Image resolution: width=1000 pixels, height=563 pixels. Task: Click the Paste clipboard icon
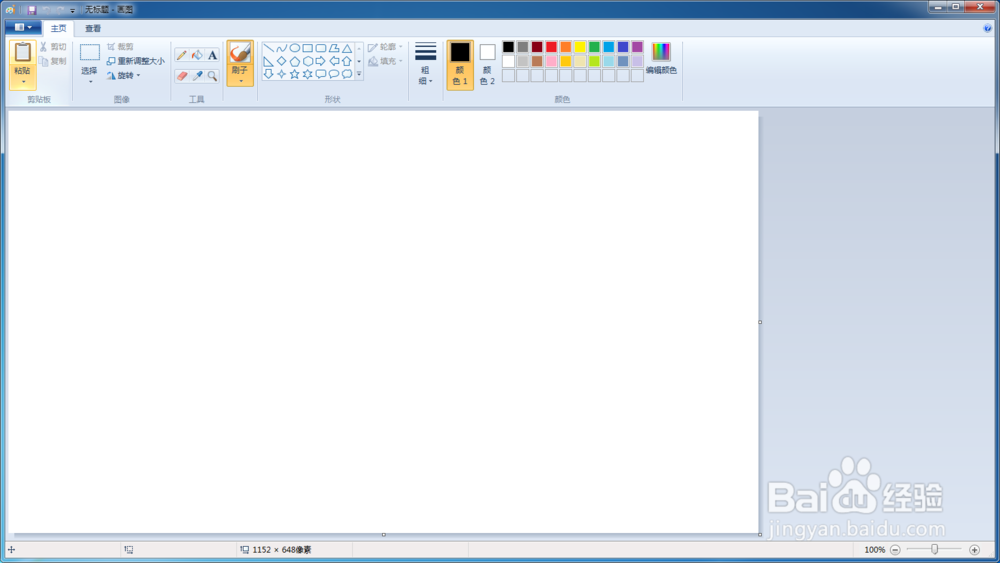pos(22,52)
